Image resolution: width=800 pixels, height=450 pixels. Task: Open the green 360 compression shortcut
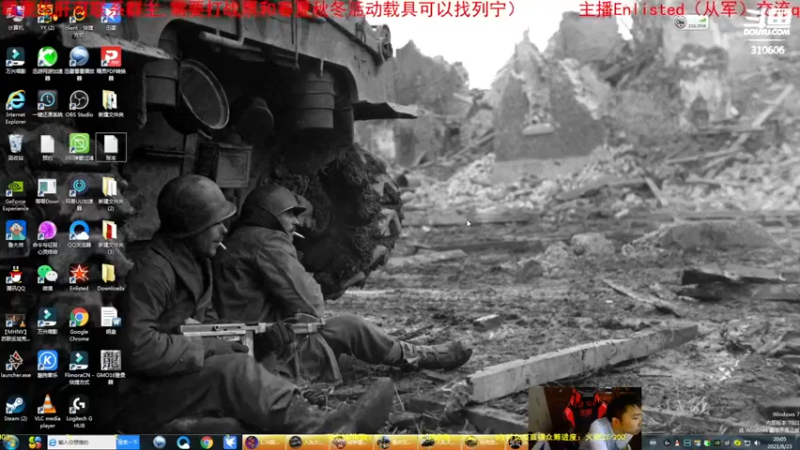tap(79, 147)
